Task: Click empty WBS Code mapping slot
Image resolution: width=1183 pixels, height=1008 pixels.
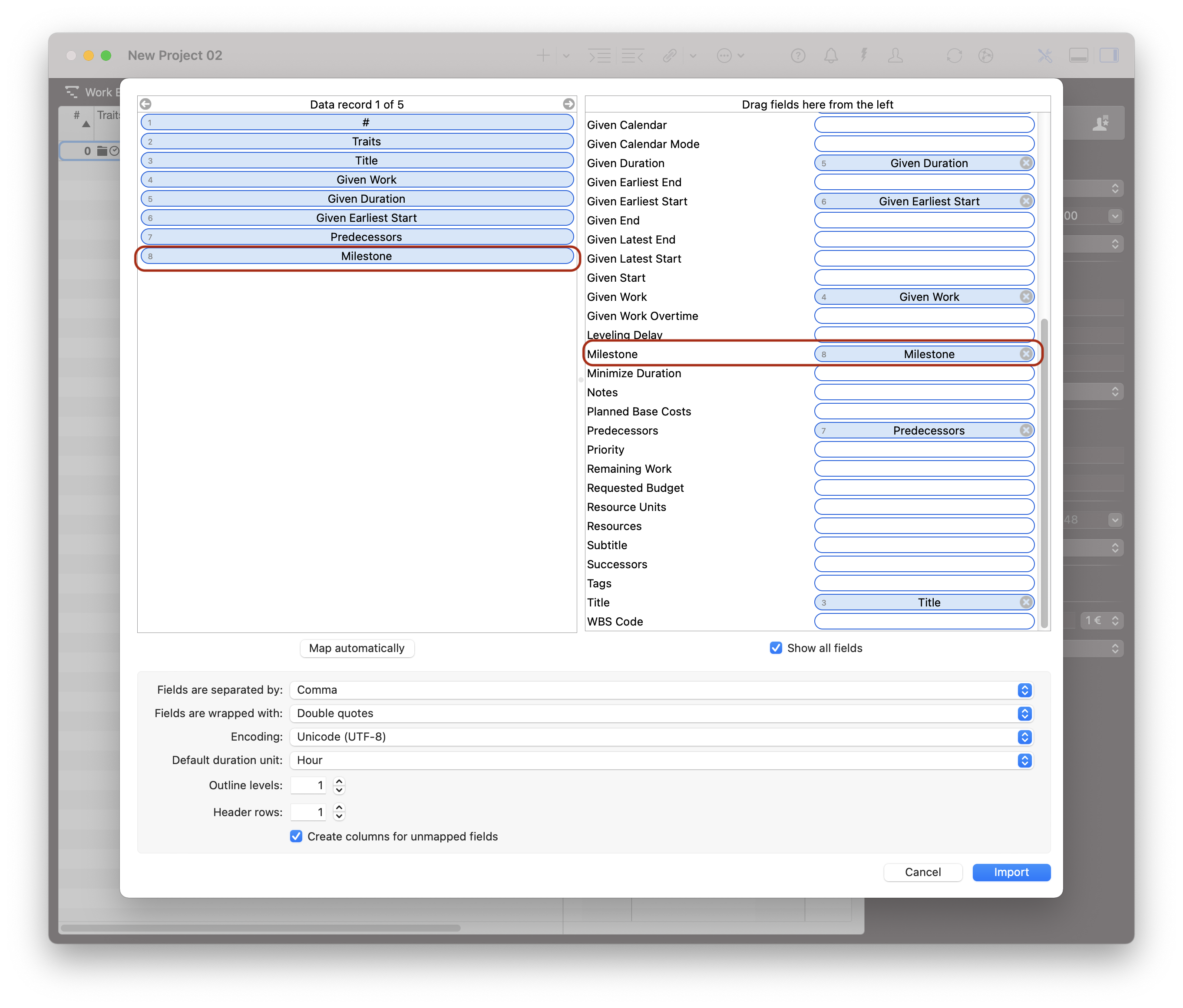Action: coord(924,622)
